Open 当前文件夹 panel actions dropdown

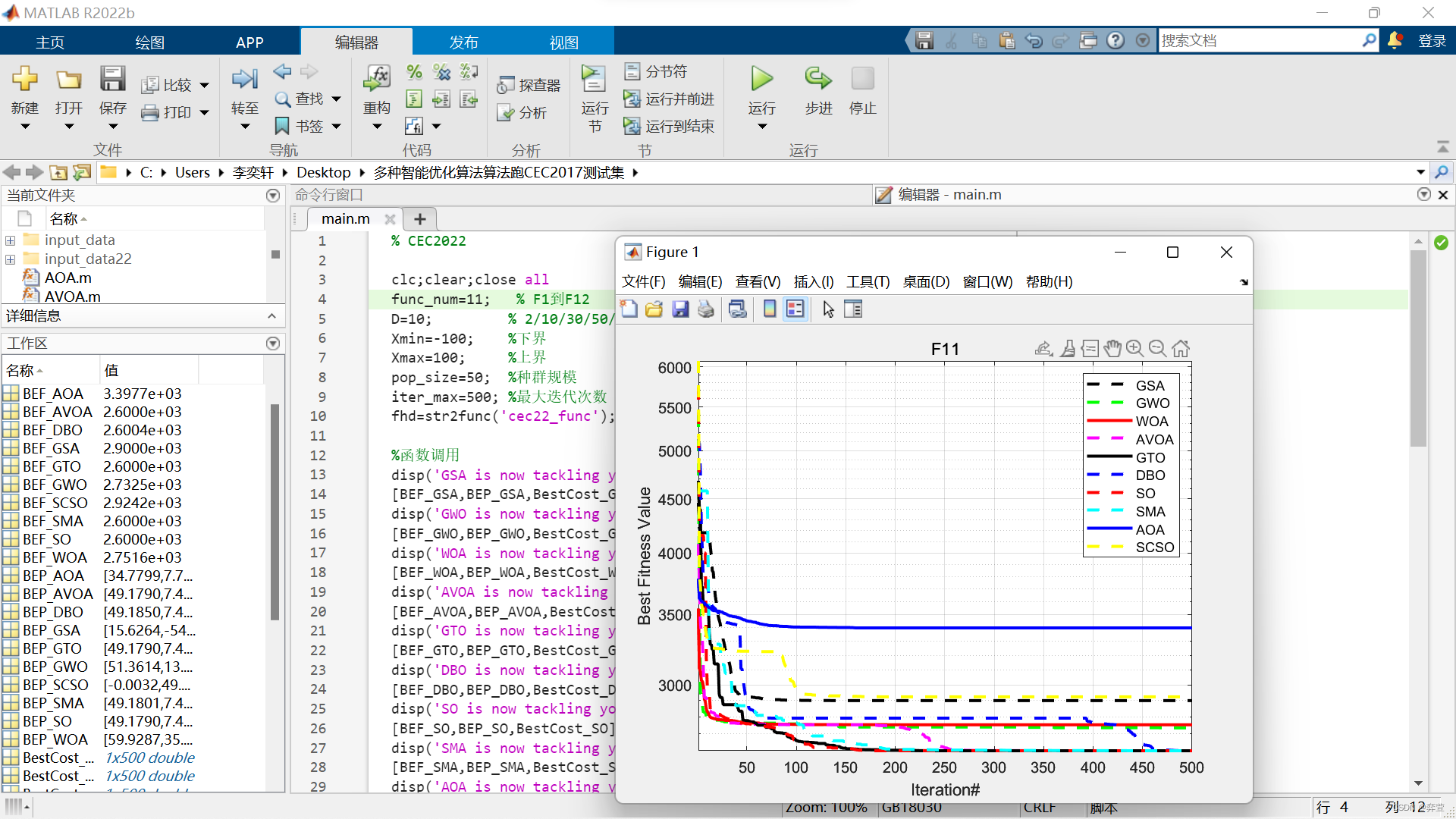point(273,196)
